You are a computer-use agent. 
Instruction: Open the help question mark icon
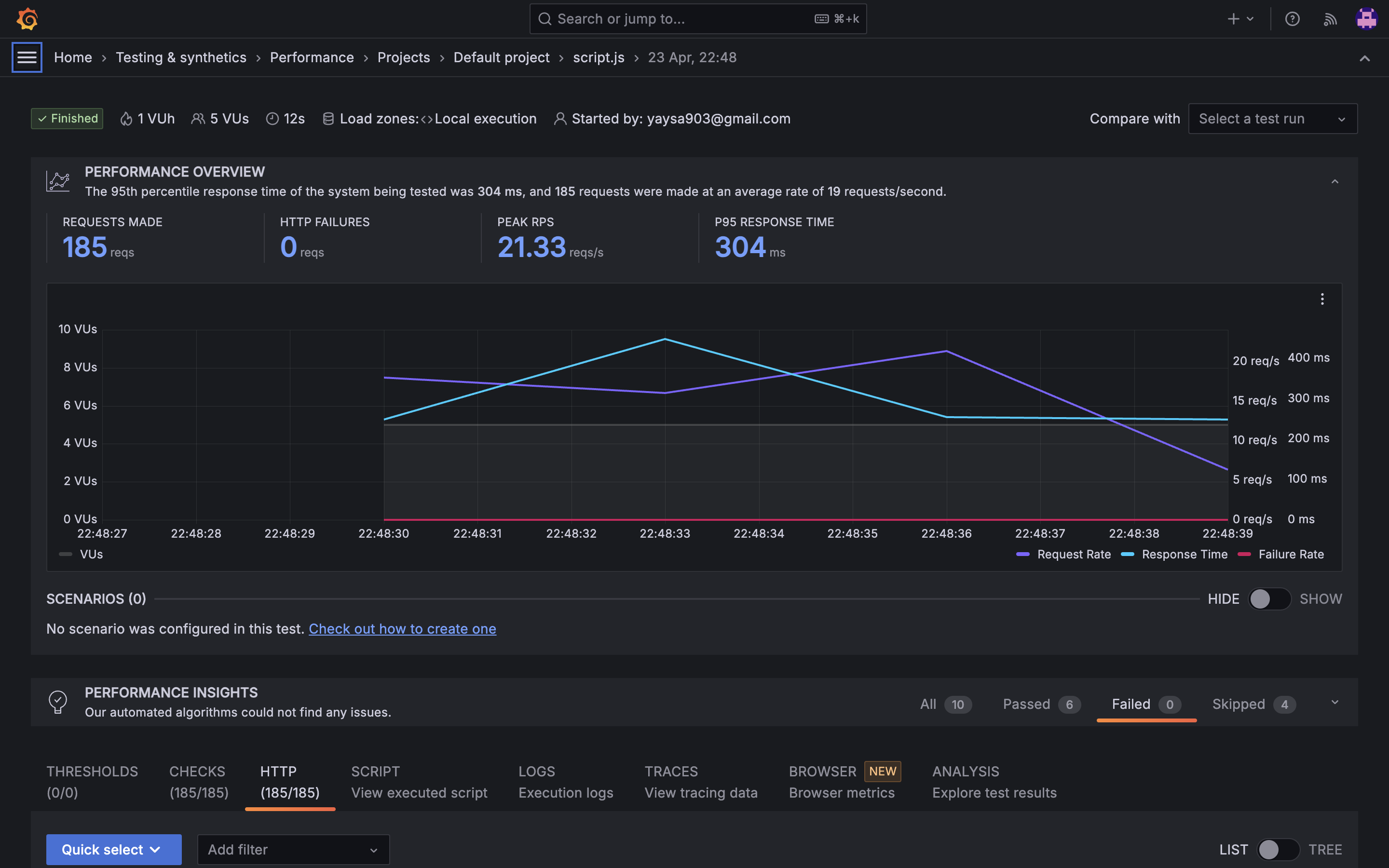tap(1292, 19)
